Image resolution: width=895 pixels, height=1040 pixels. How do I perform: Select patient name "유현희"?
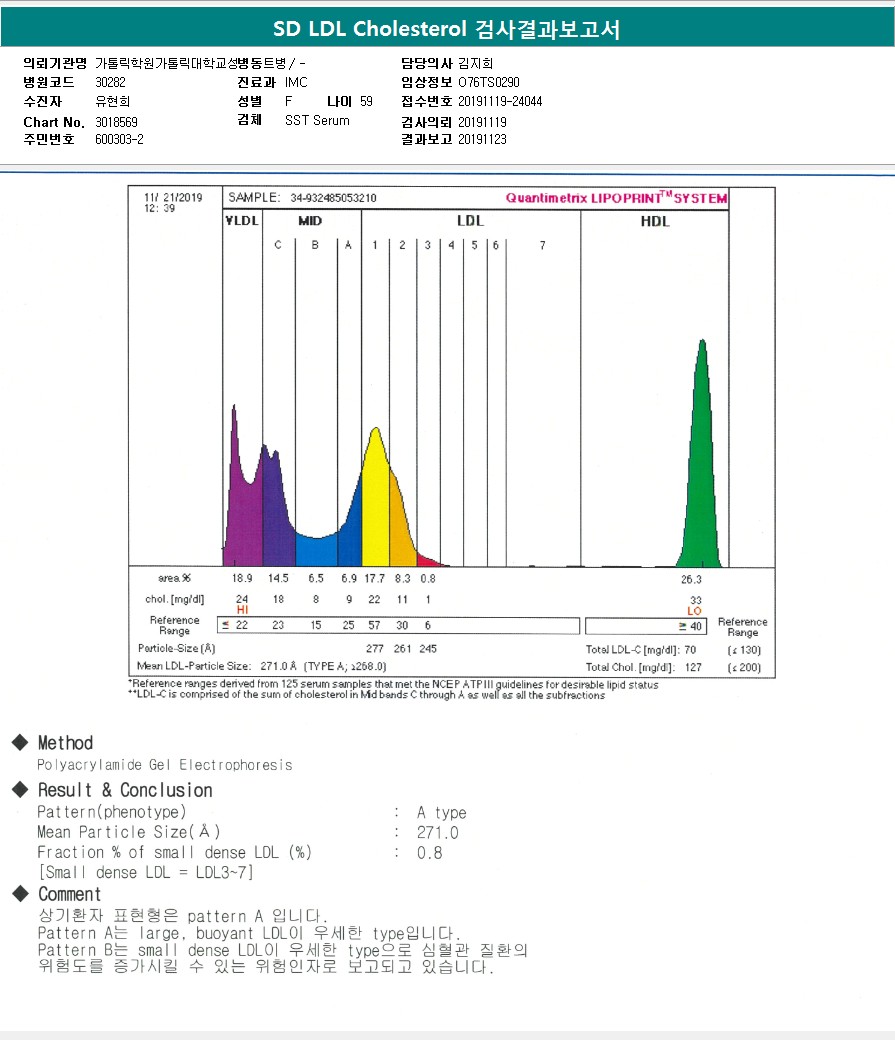[113, 101]
